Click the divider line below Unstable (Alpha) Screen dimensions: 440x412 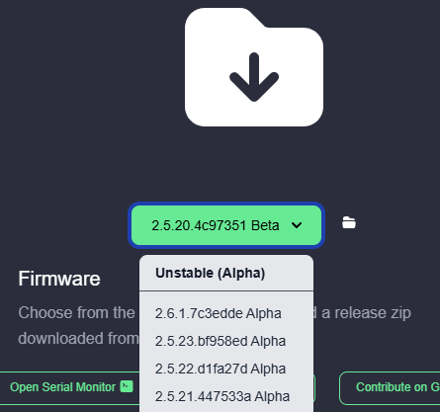pos(226,291)
